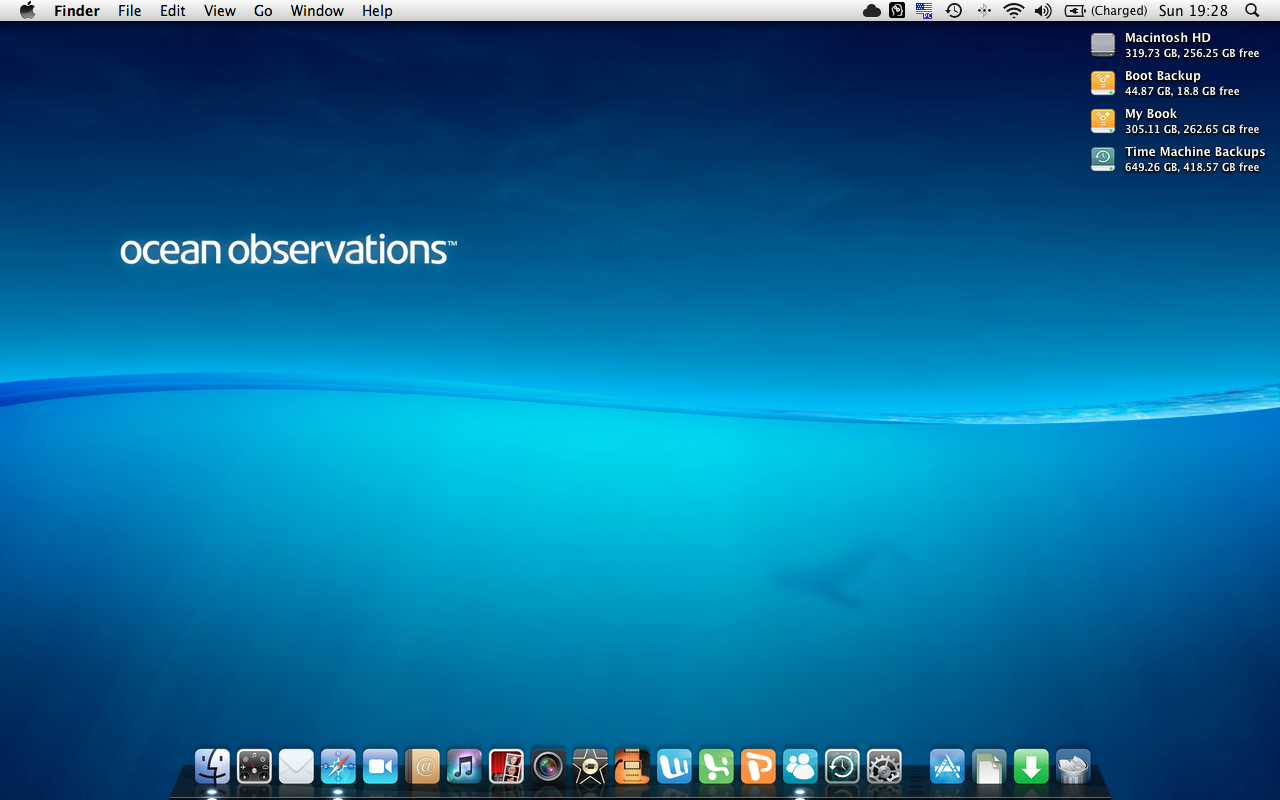Viewport: 1280px width, 800px height.
Task: Open iMovie star icon in Dock
Action: (x=590, y=767)
